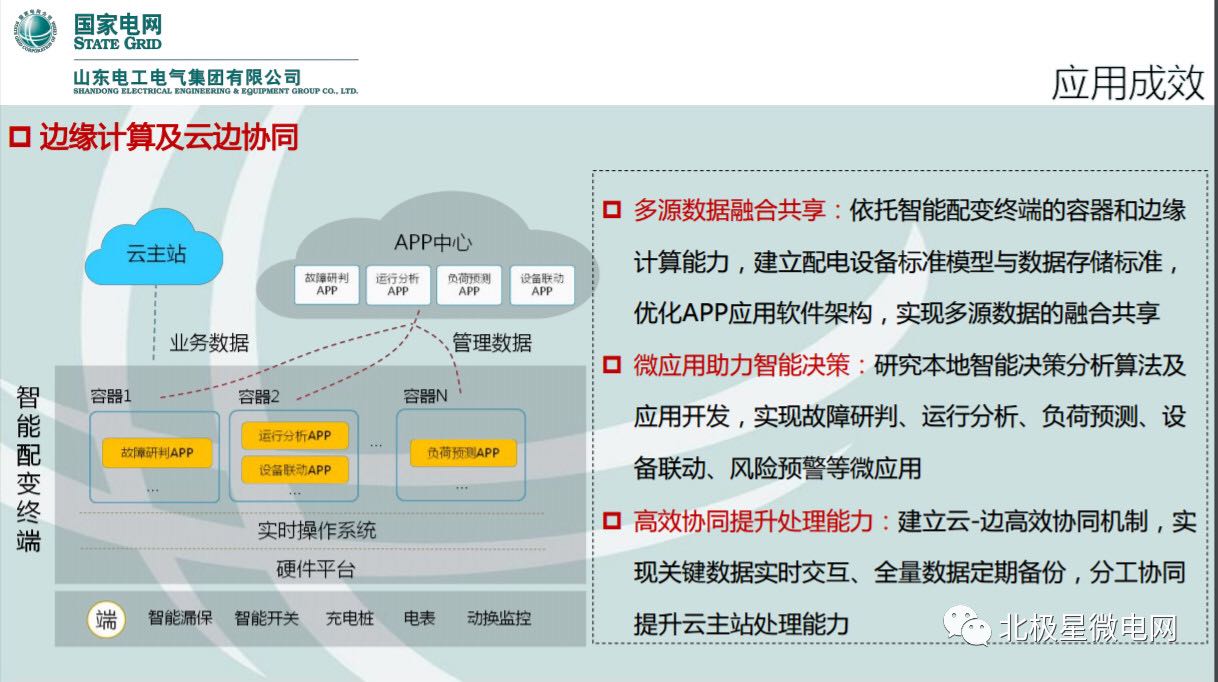Screen dimensions: 1218x682
Task: Click red square bullet before 高效协同提升处理能力
Action: click(x=612, y=521)
